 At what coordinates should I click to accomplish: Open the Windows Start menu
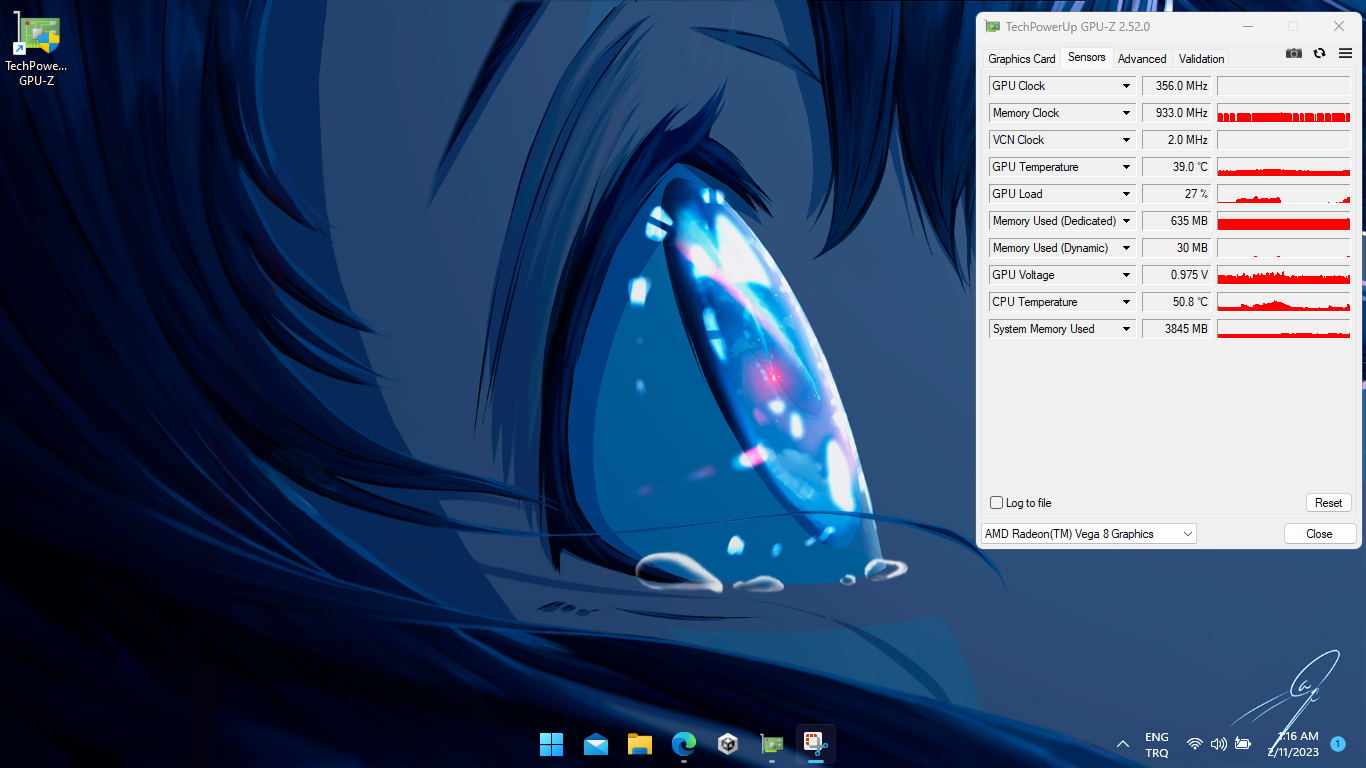click(551, 744)
